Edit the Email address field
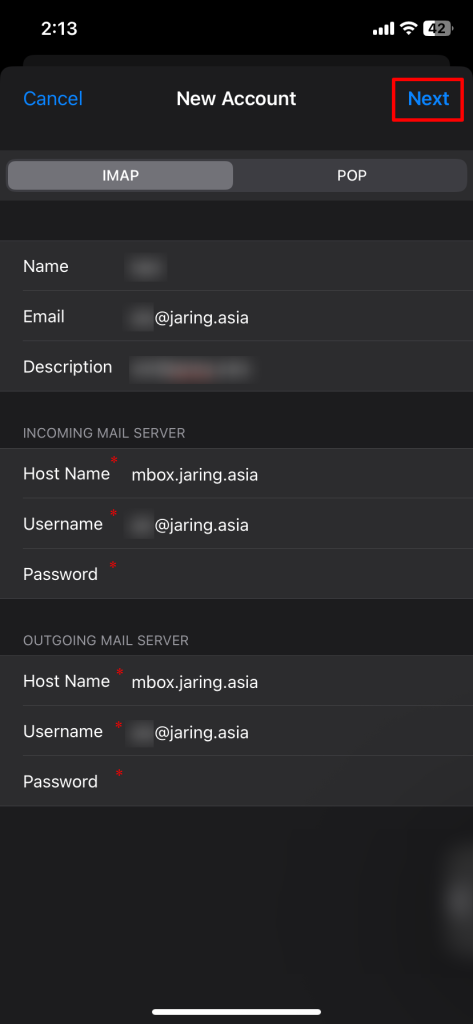473x1024 pixels. click(x=236, y=317)
